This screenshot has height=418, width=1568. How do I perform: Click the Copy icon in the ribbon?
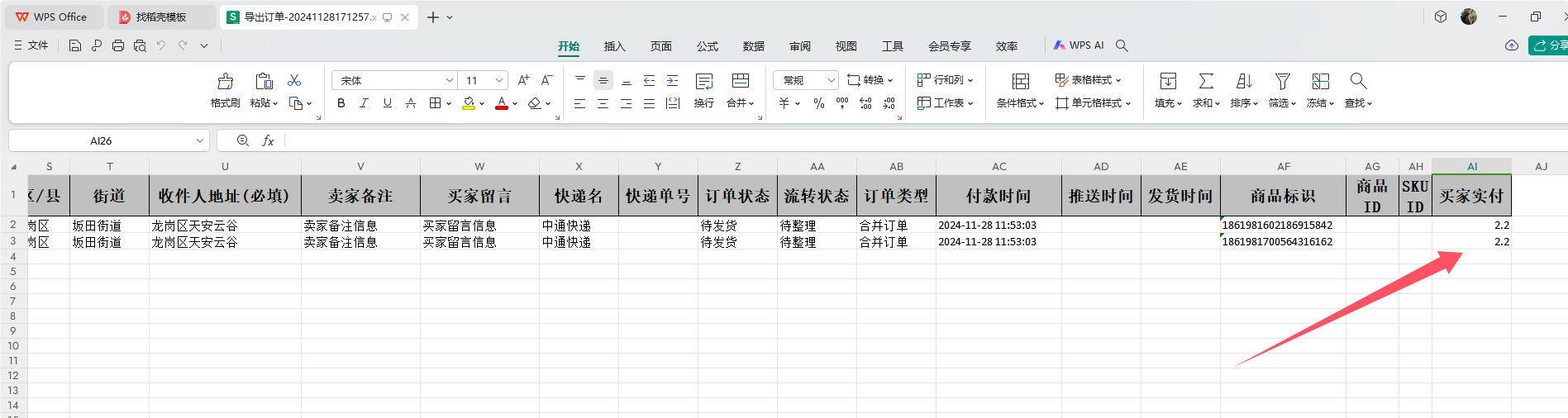(296, 103)
